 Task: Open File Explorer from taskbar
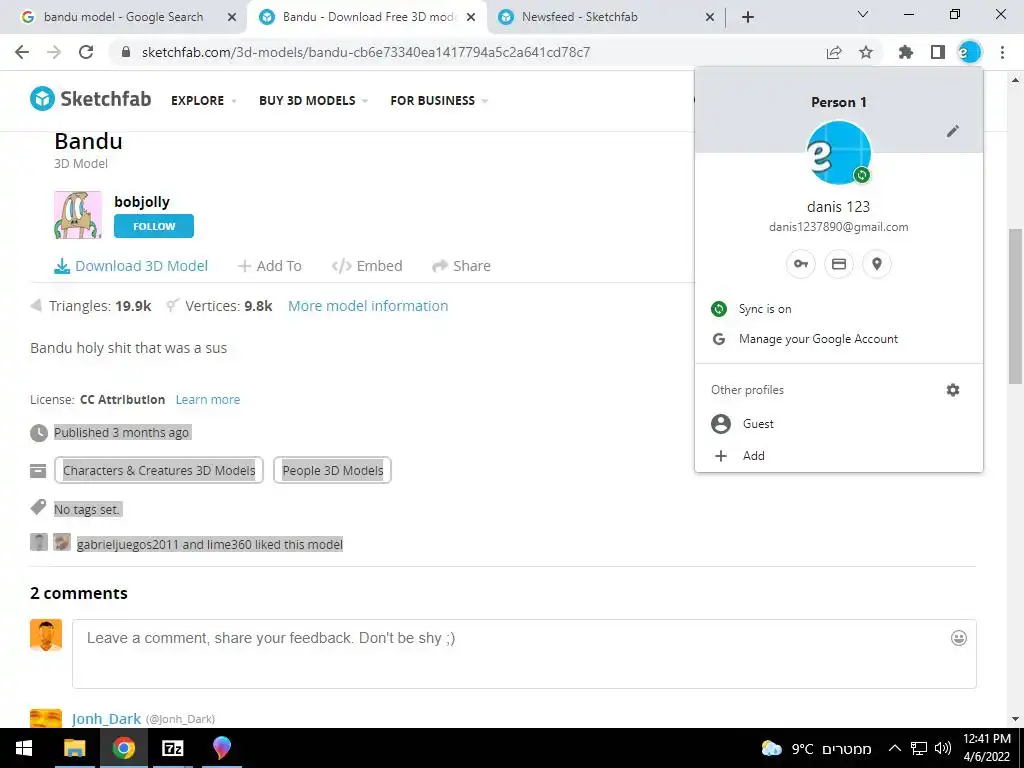tap(74, 748)
